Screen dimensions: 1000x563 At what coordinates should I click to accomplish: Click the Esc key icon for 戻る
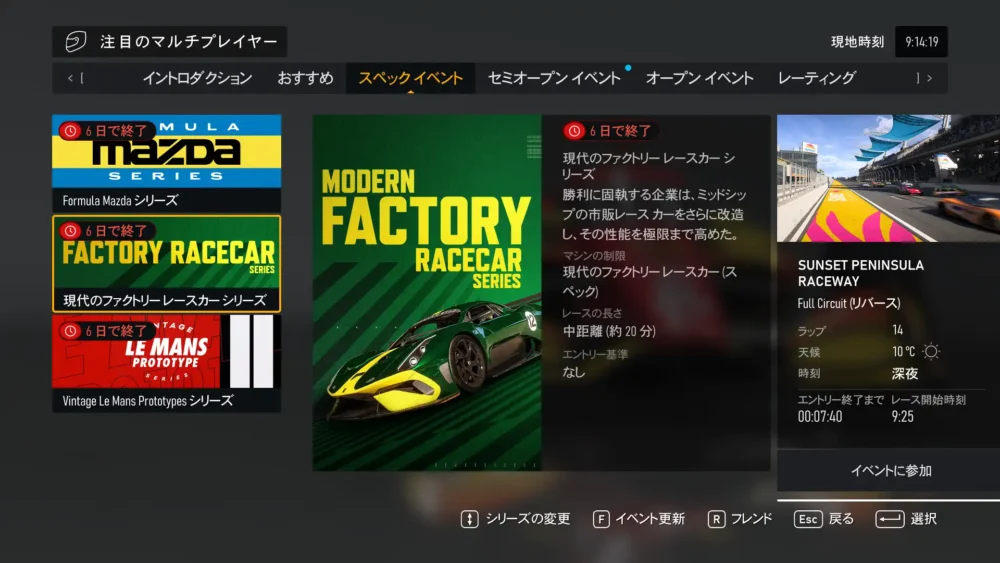808,519
